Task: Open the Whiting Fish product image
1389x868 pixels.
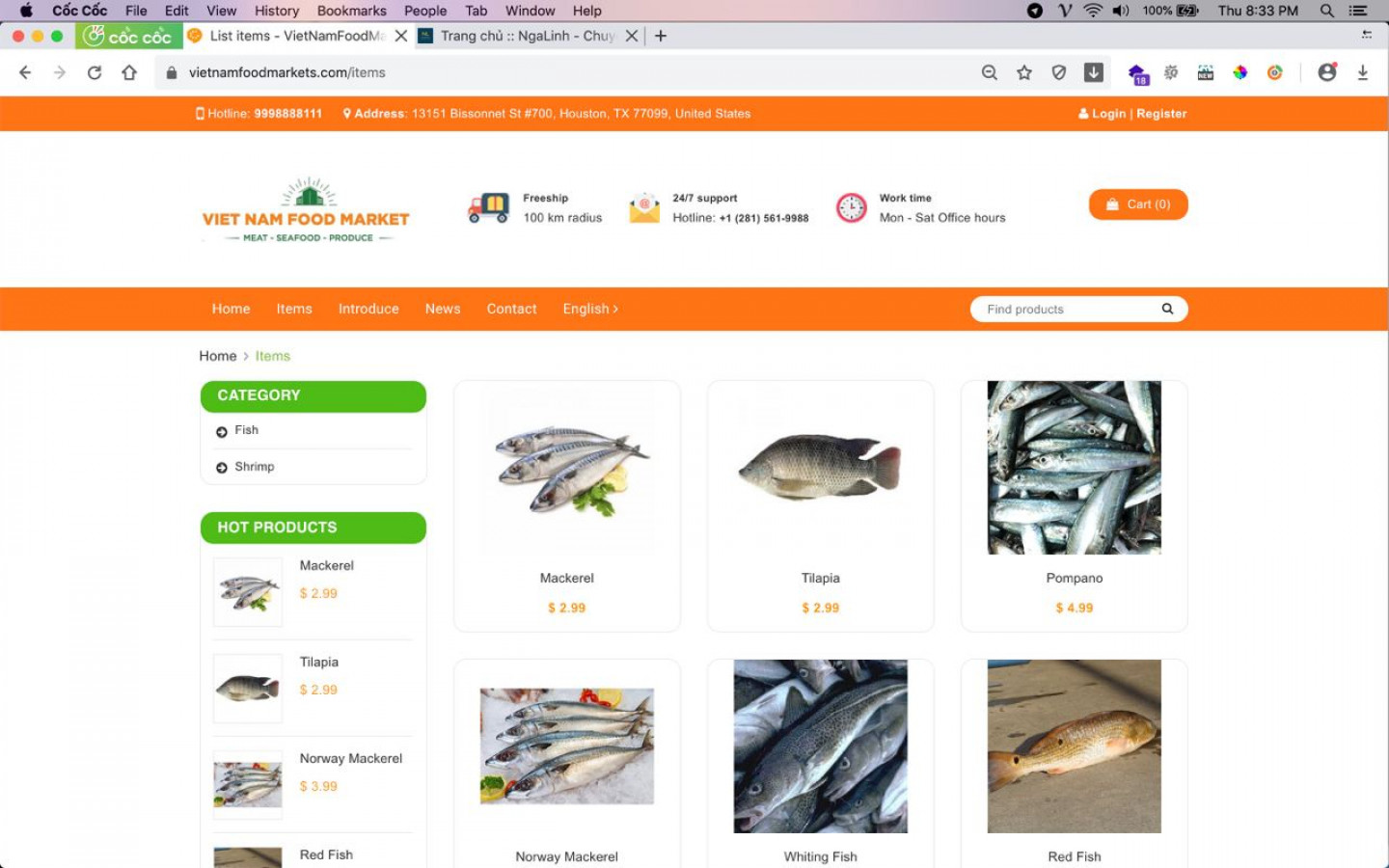Action: click(821, 746)
